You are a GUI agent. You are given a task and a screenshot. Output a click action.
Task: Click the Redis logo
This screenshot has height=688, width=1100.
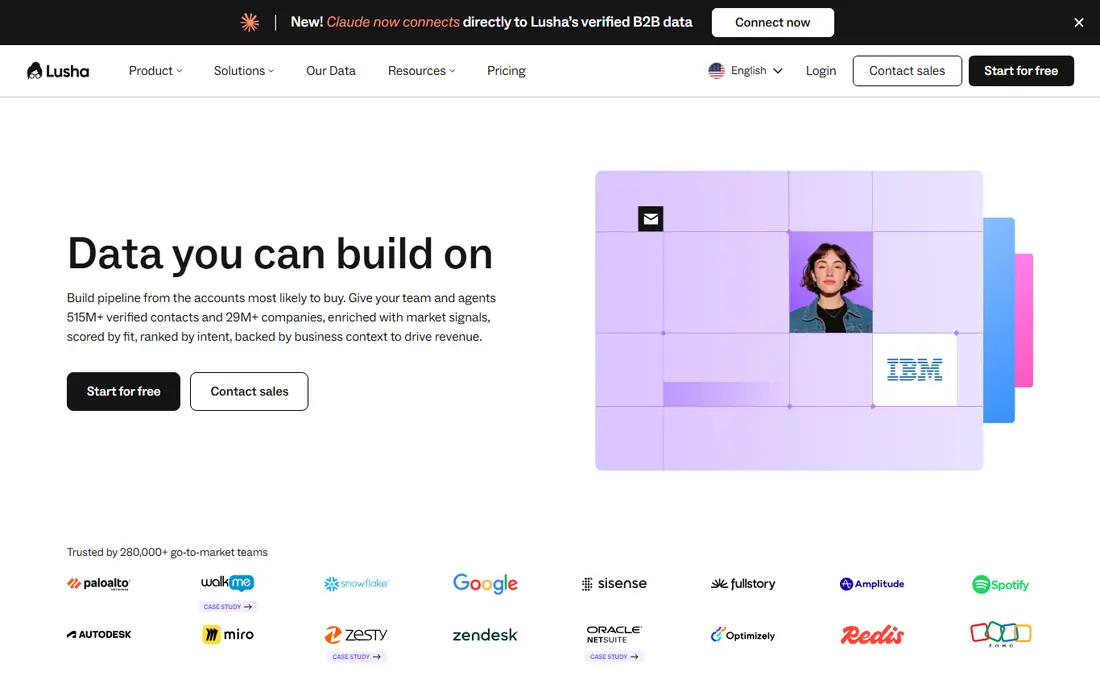872,635
